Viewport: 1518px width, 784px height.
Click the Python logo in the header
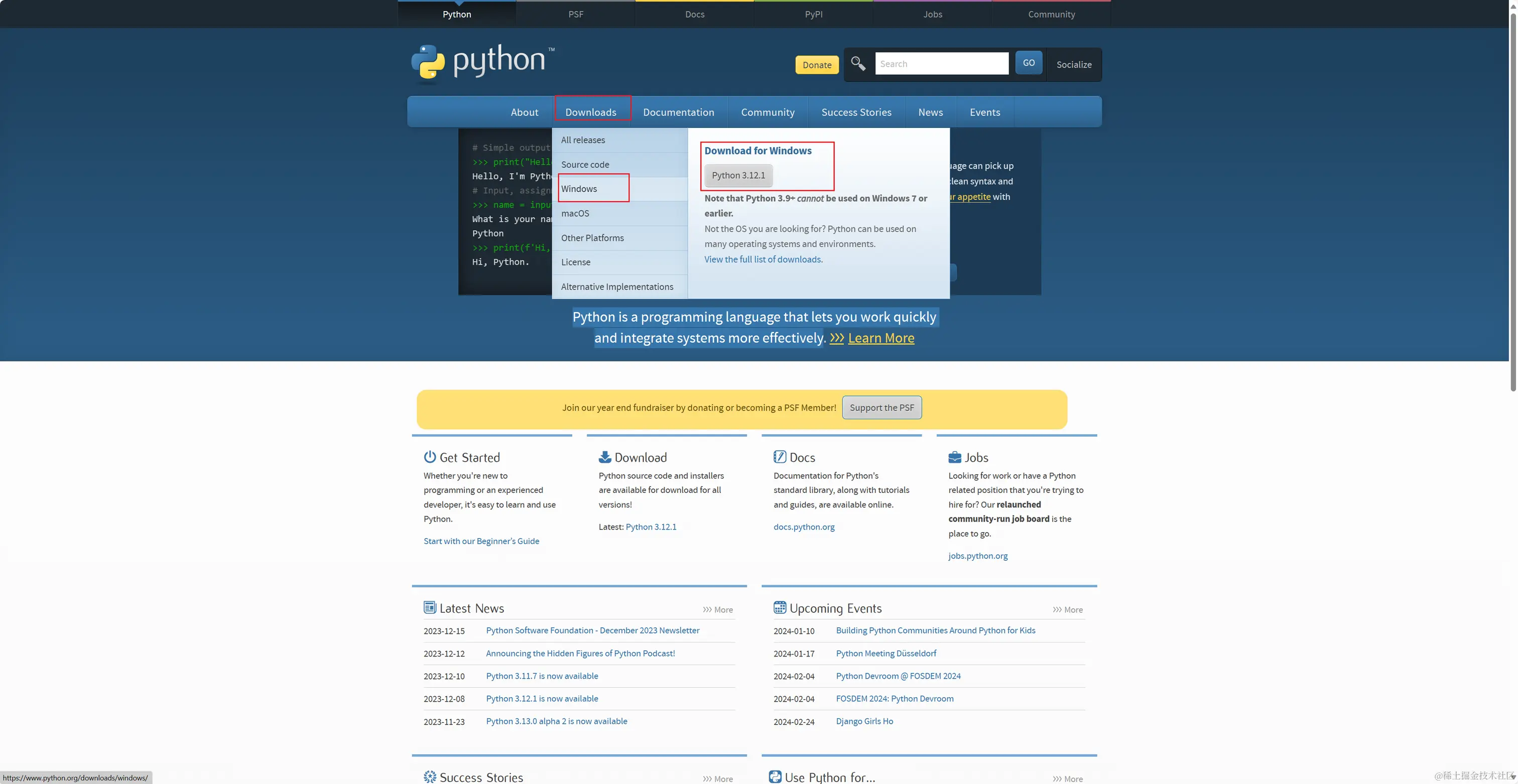[x=482, y=61]
